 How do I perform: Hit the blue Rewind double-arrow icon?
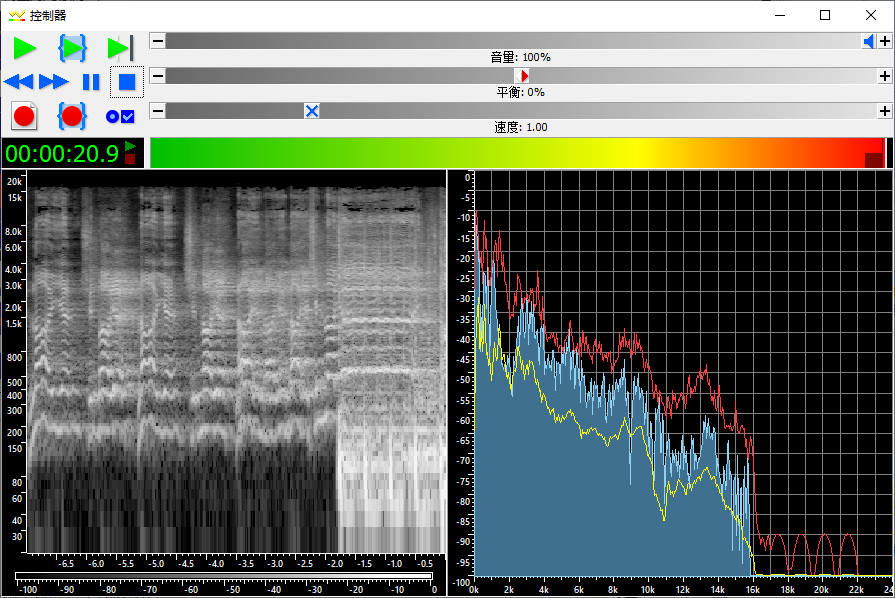pyautogui.click(x=19, y=82)
